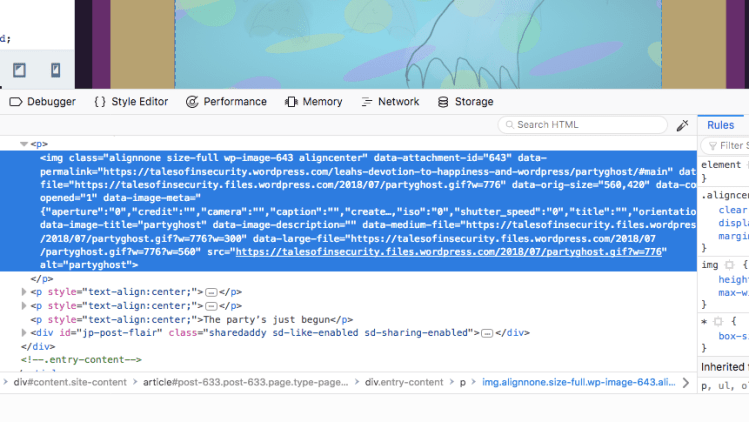Click the img.alignnone breadcrumb
This screenshot has width=749, height=422.
[578, 382]
